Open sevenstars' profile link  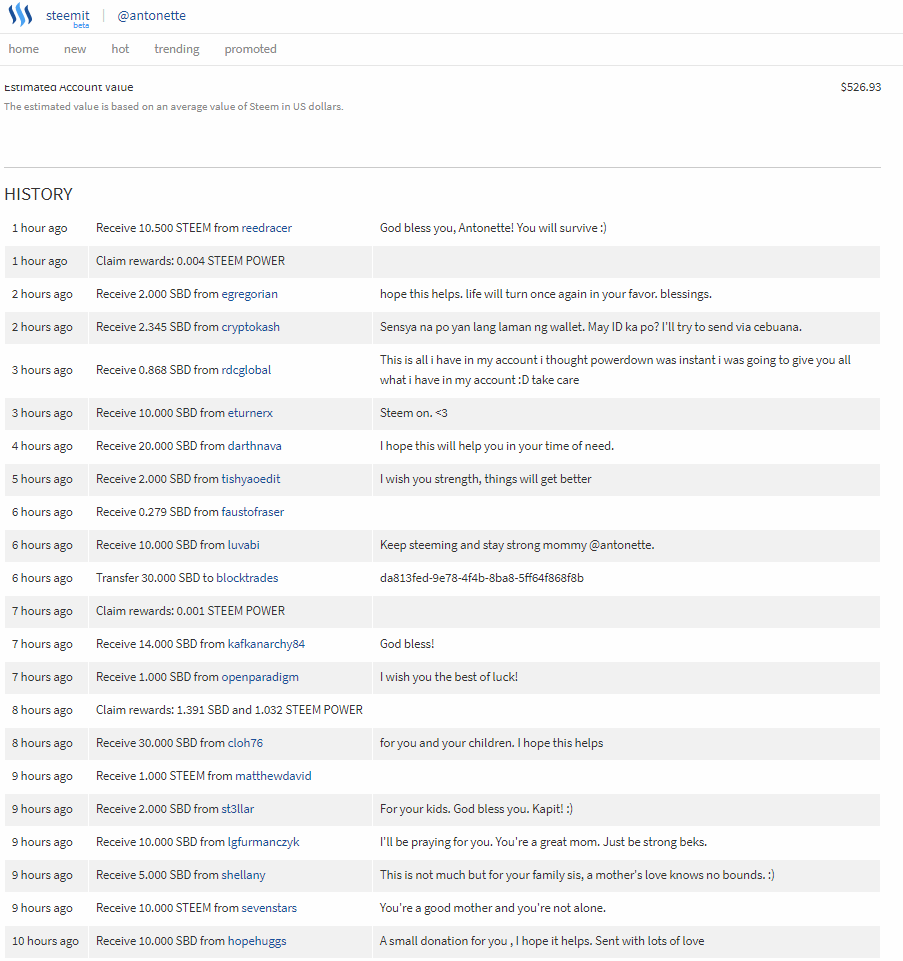pos(269,908)
